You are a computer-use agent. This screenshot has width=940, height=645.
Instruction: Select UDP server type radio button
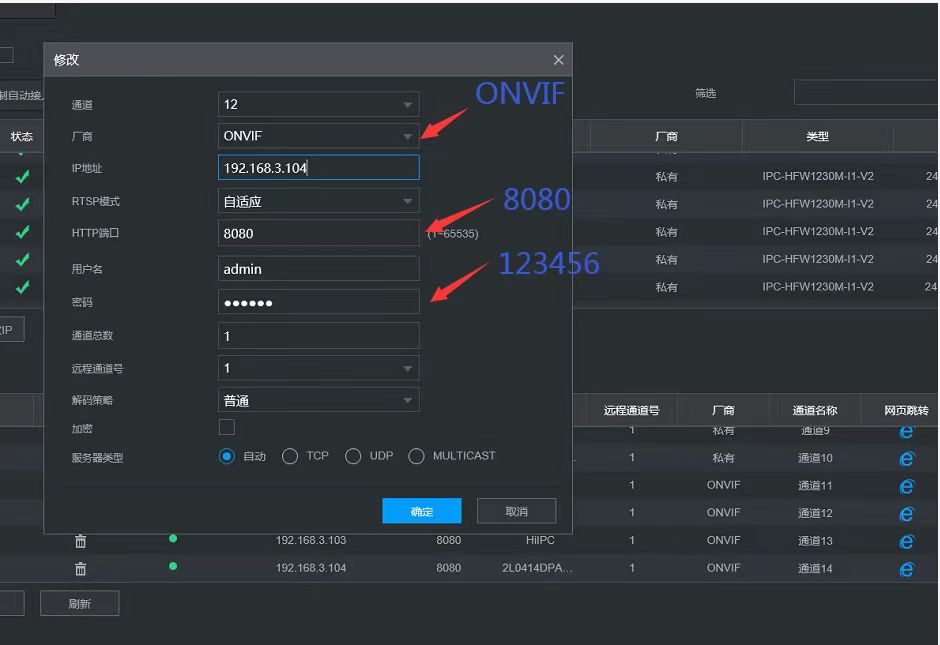point(353,456)
